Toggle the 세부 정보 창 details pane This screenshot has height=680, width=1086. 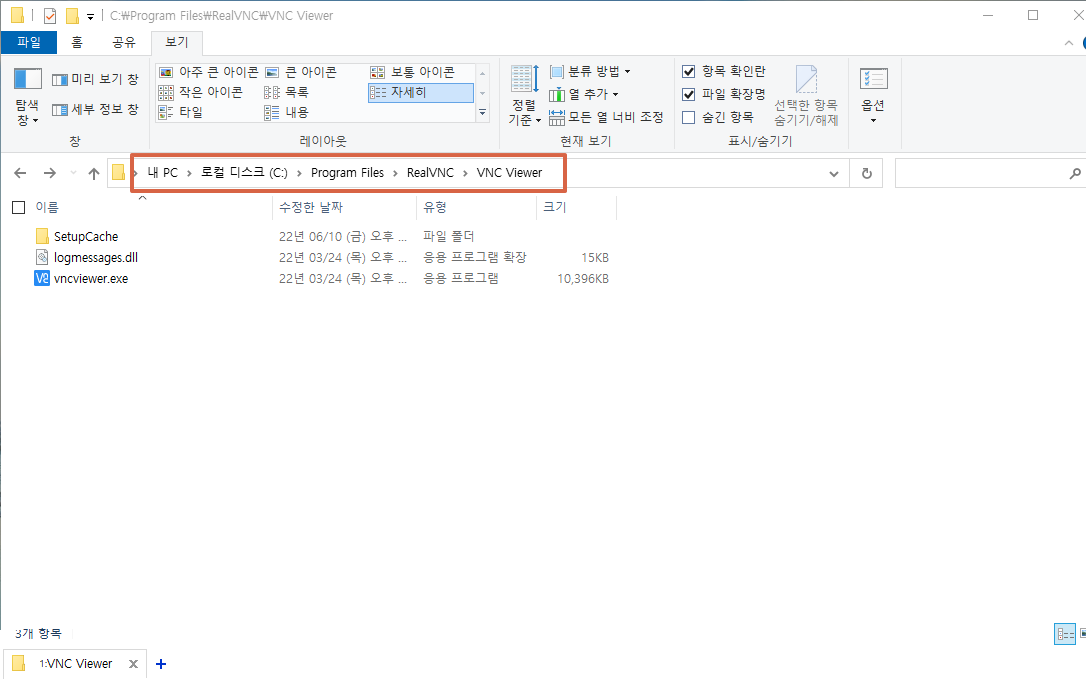(96, 109)
